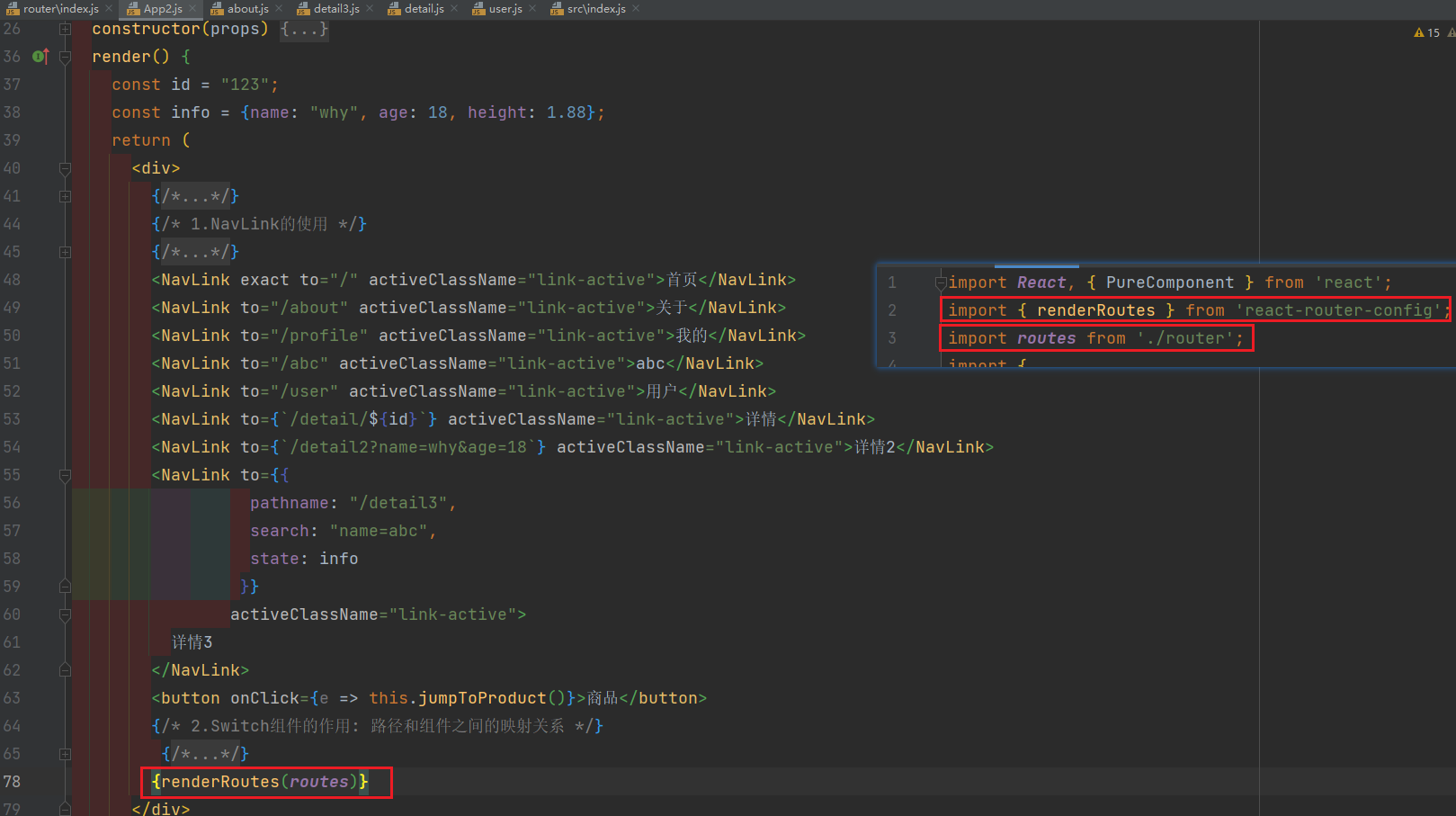1456x816 pixels.
Task: Click the JS file icon on App2.js tab
Action: (x=133, y=9)
